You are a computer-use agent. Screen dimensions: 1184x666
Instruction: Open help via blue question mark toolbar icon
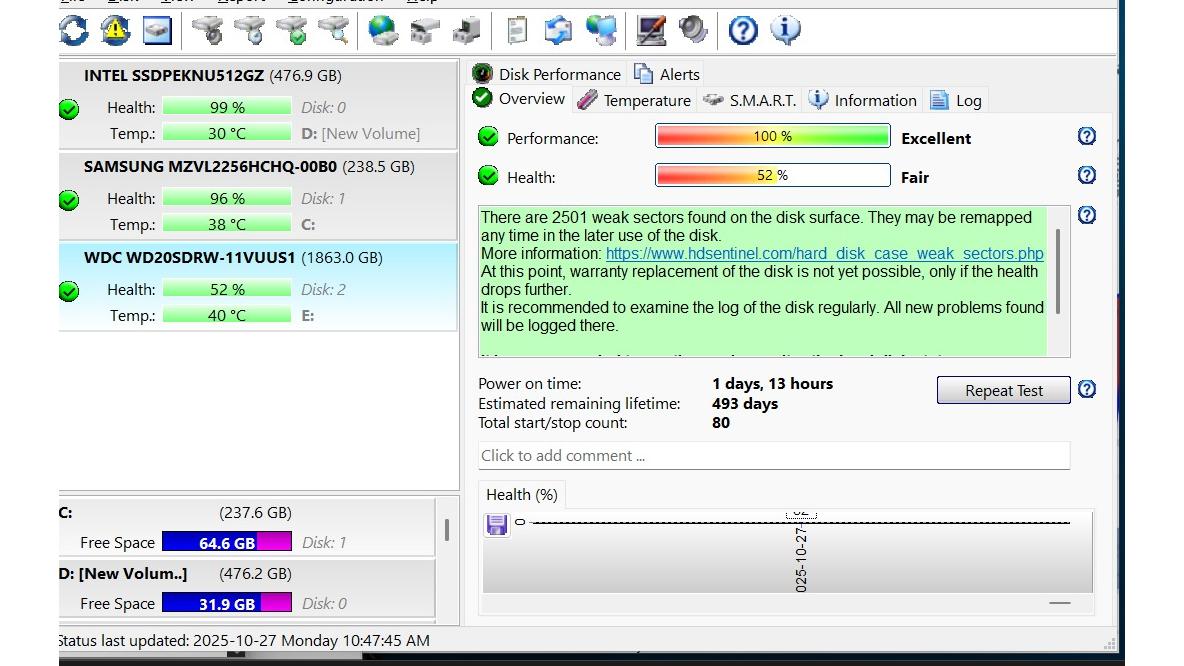pos(743,31)
